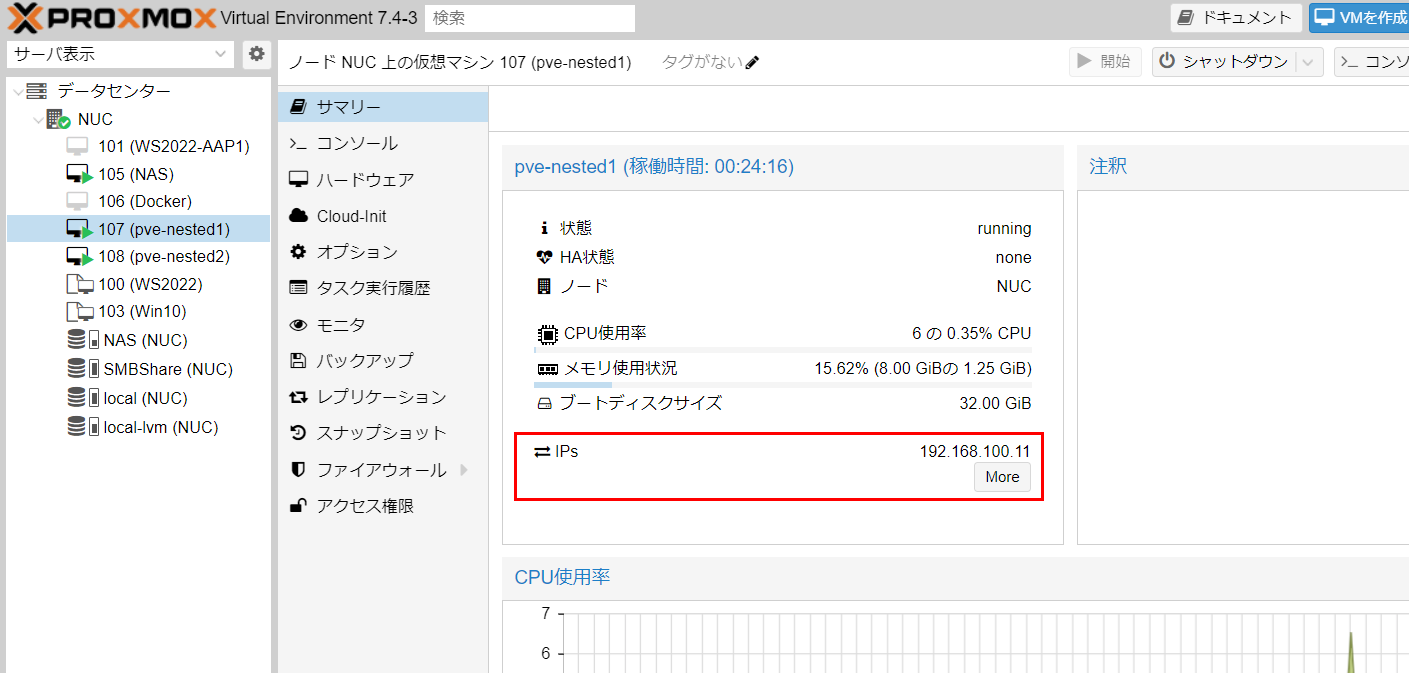Click the gear icon beside オプション
1409x673 pixels.
pyautogui.click(x=298, y=252)
